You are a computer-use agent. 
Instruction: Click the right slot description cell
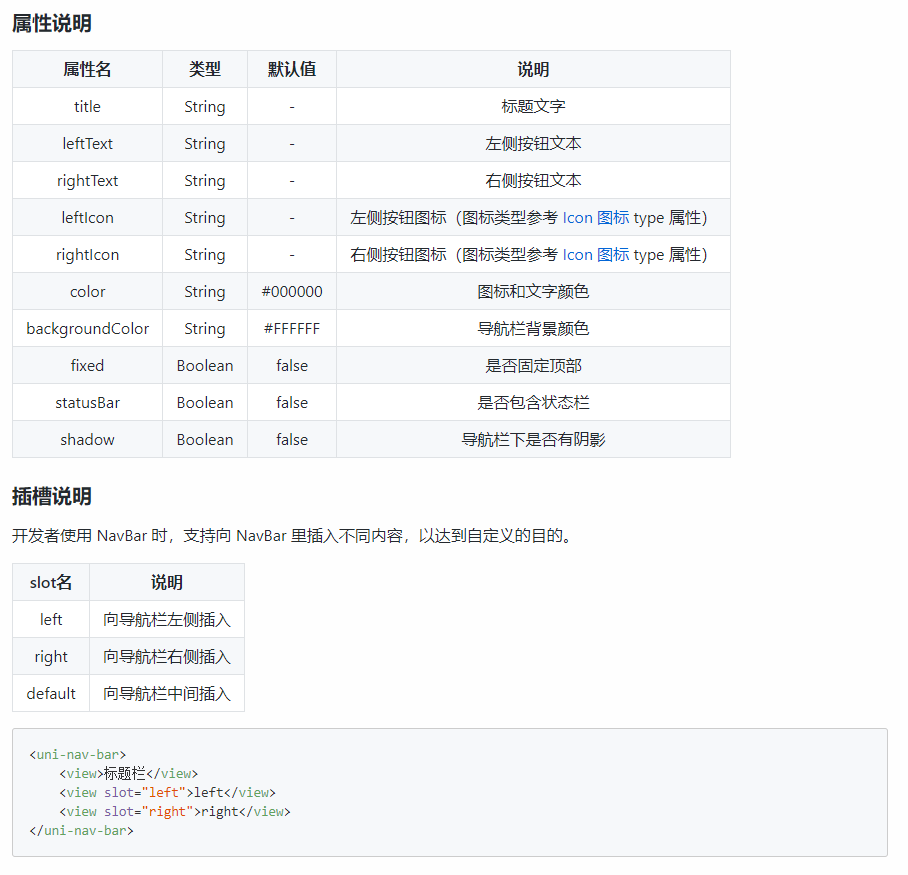tap(166, 656)
